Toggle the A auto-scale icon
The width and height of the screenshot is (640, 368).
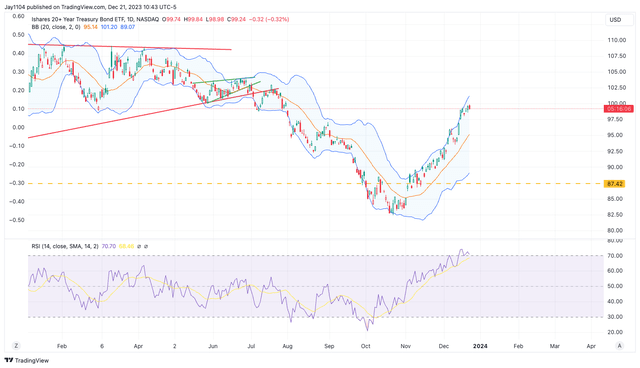(620, 346)
